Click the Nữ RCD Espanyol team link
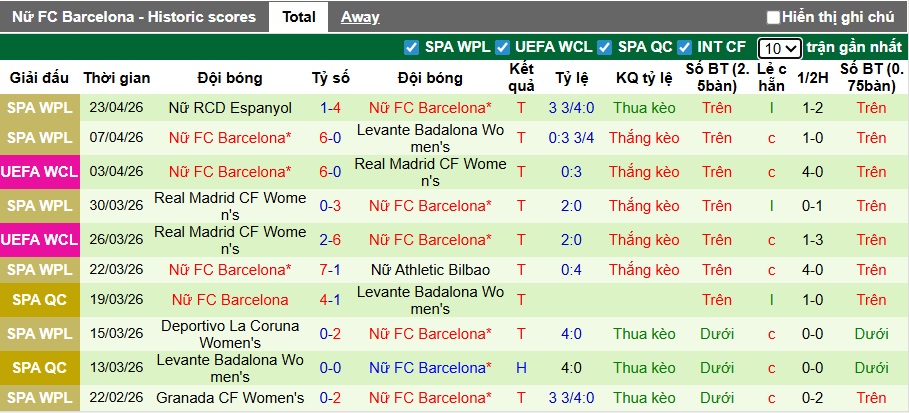This screenshot has width=909, height=413. 230,108
